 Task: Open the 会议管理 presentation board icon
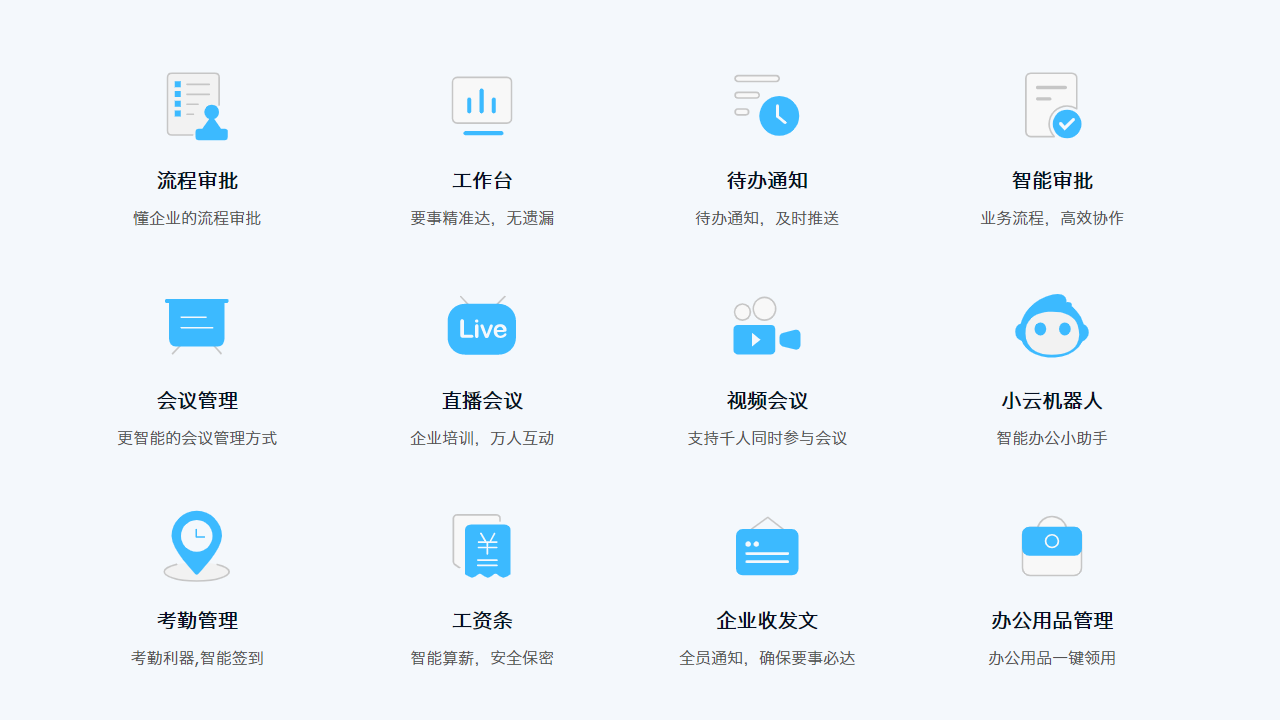click(197, 326)
